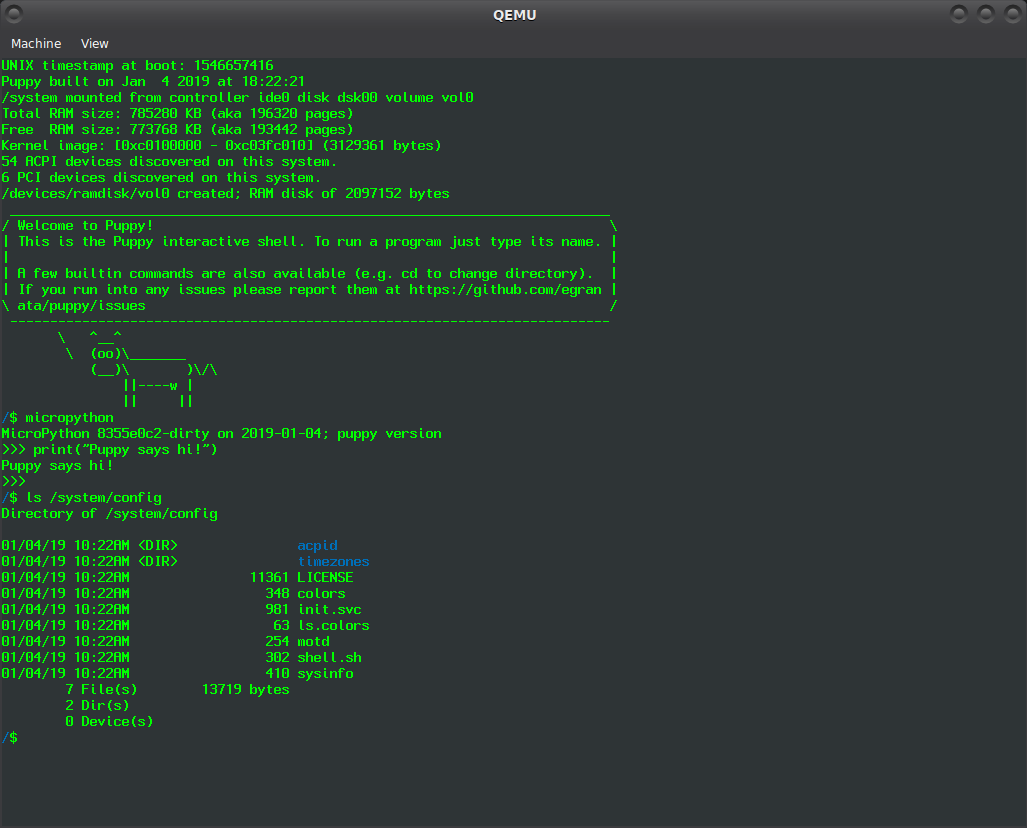Screen dimensions: 1027x828
Task: Click the timezones directory entry
Action: [333, 562]
